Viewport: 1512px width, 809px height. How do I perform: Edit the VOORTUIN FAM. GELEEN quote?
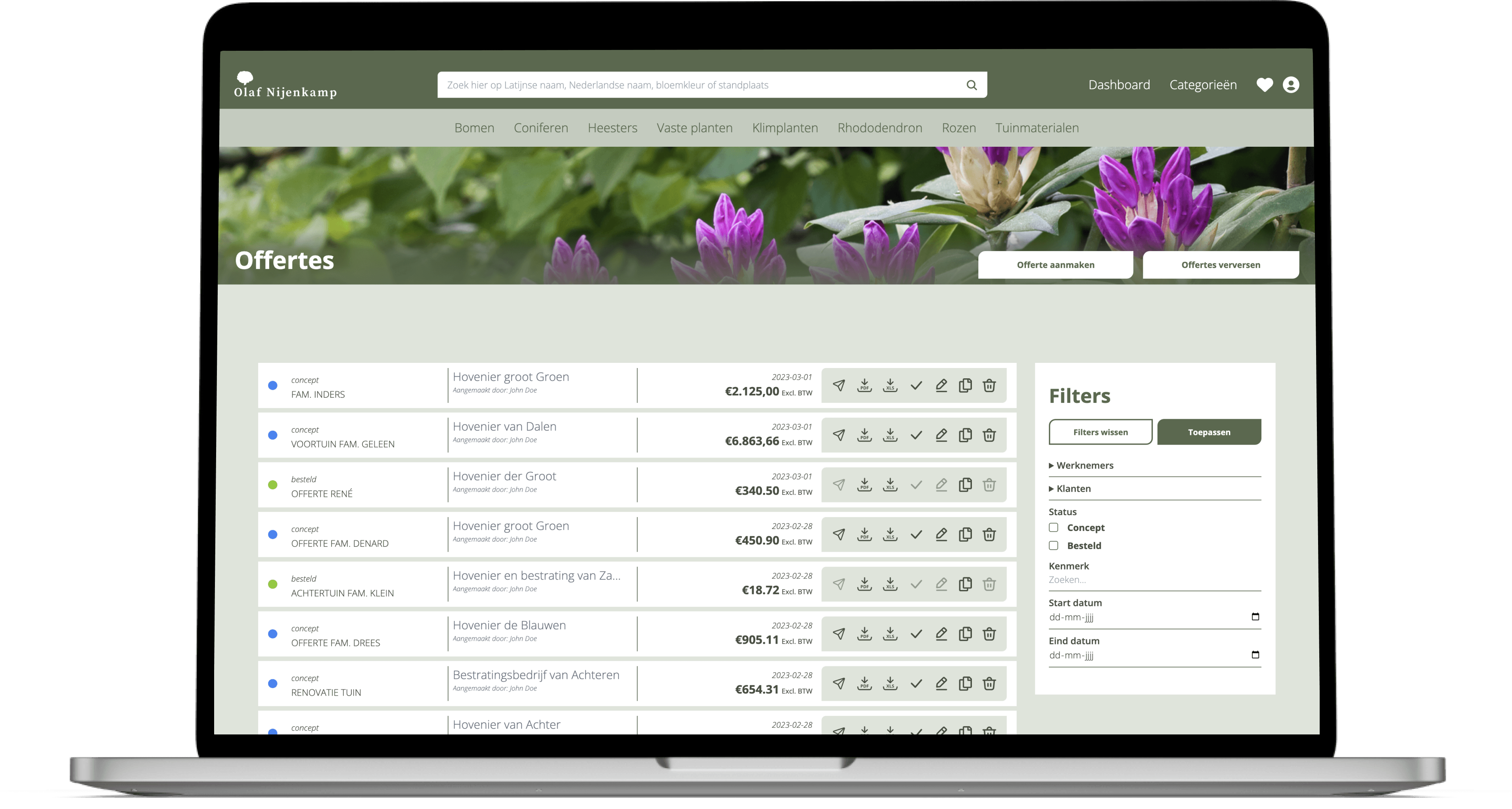point(941,435)
